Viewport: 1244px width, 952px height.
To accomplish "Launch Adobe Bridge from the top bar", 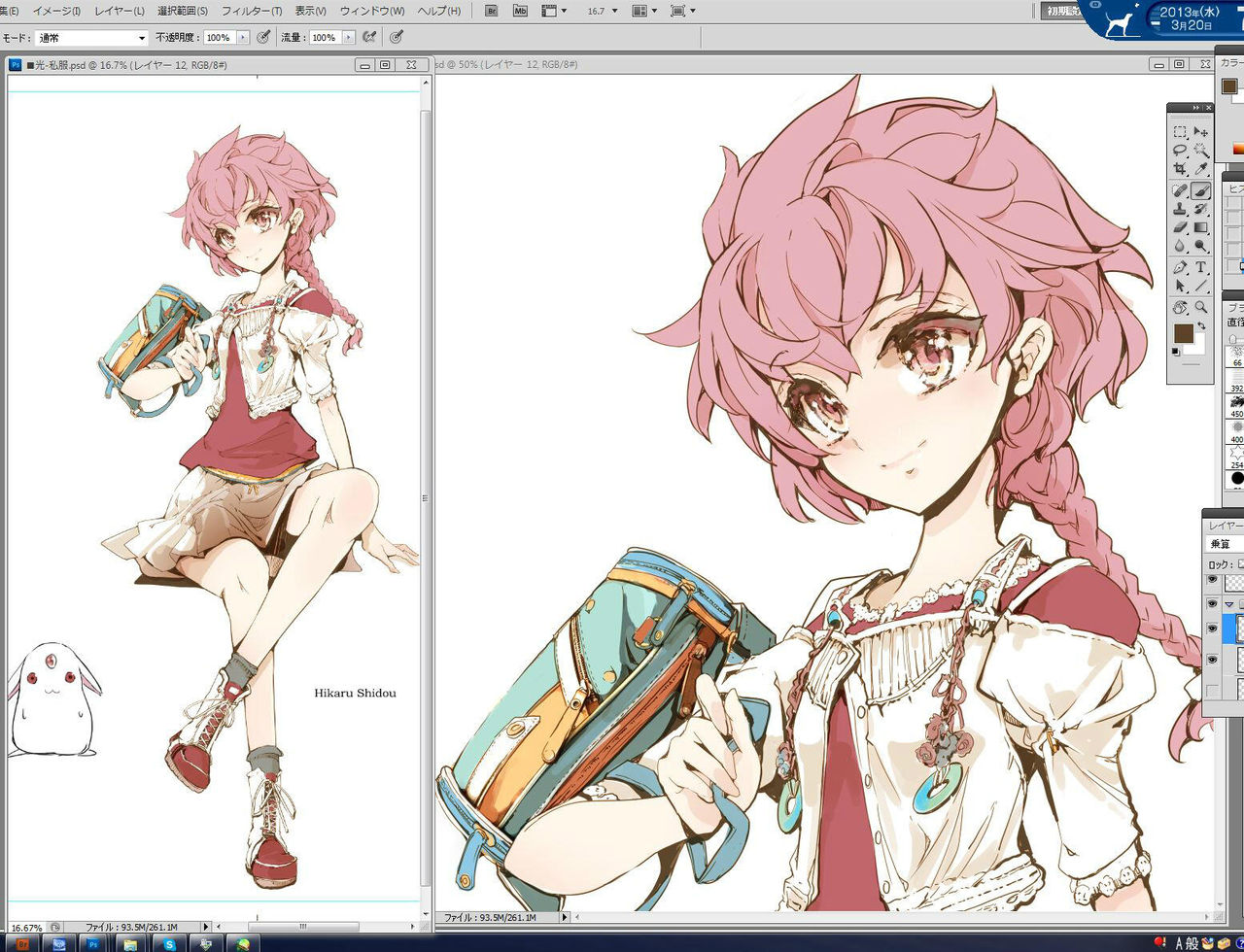I will 491,11.
